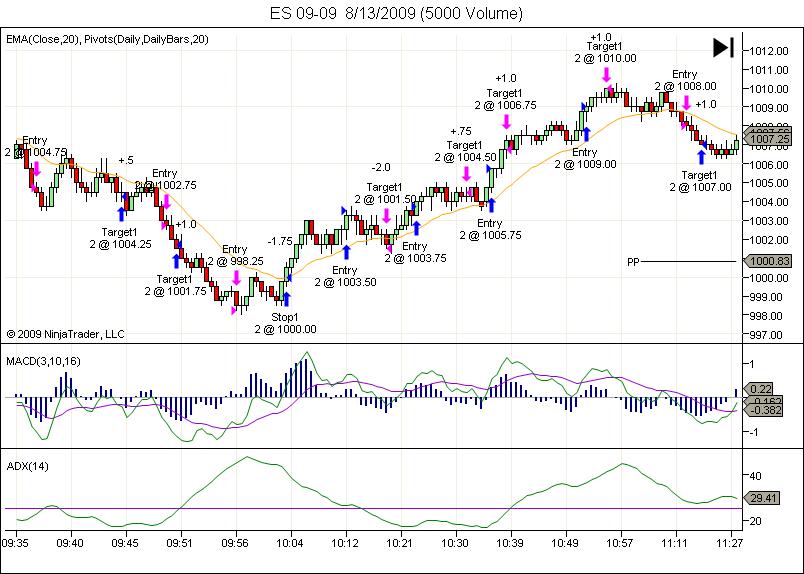Click the blue up arrow at Stop1 1000.00

(287, 299)
